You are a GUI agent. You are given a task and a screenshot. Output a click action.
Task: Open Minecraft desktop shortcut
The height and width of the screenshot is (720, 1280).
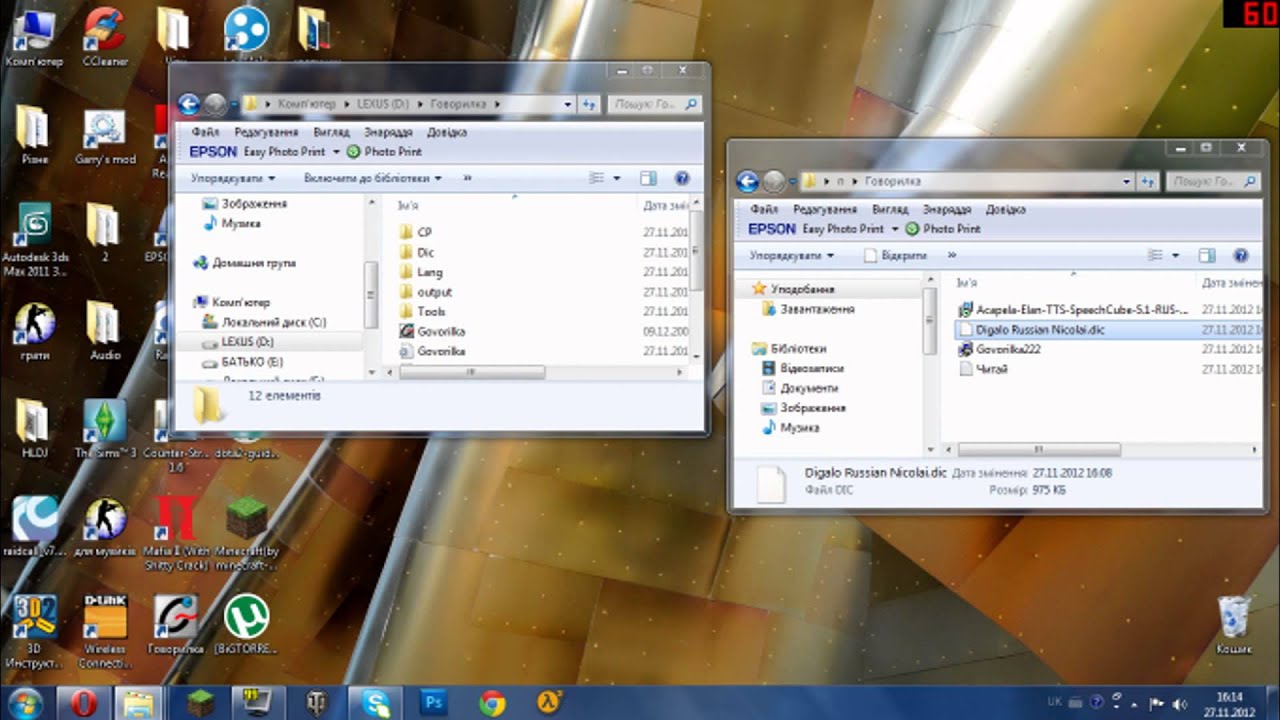pyautogui.click(x=246, y=531)
